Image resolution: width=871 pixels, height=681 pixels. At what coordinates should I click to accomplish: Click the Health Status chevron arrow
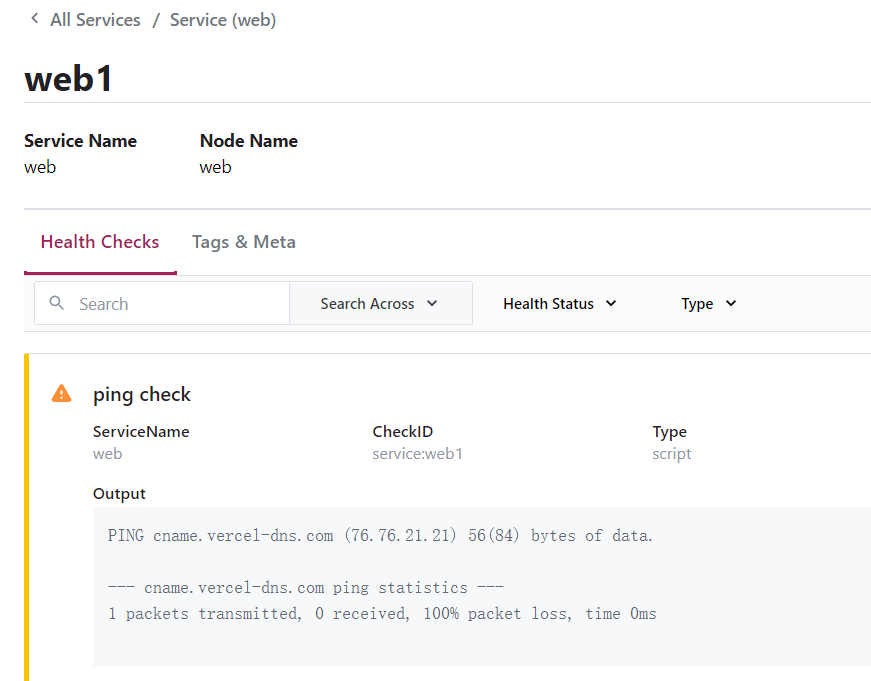(x=611, y=303)
